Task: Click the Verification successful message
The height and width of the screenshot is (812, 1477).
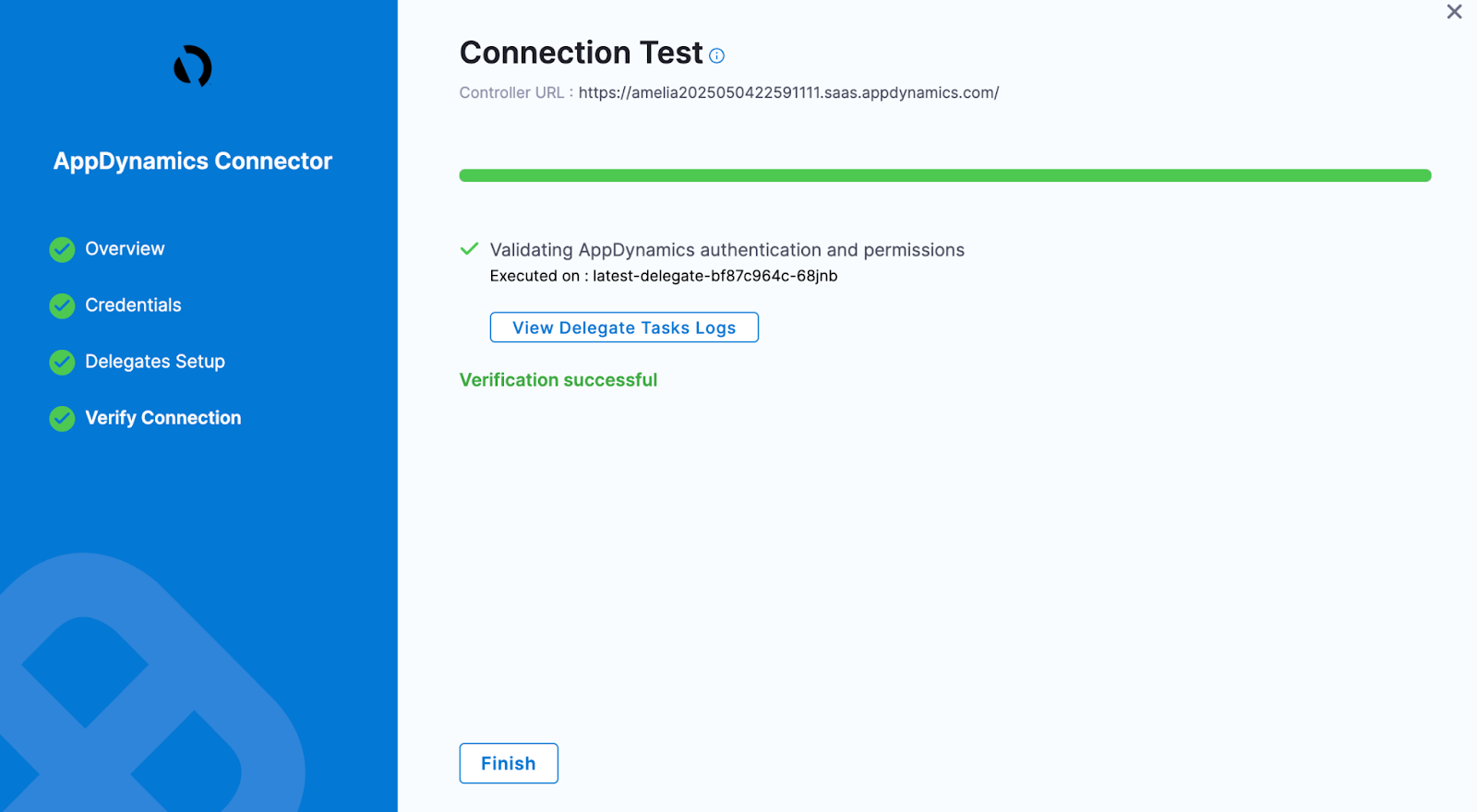Action: click(x=558, y=380)
